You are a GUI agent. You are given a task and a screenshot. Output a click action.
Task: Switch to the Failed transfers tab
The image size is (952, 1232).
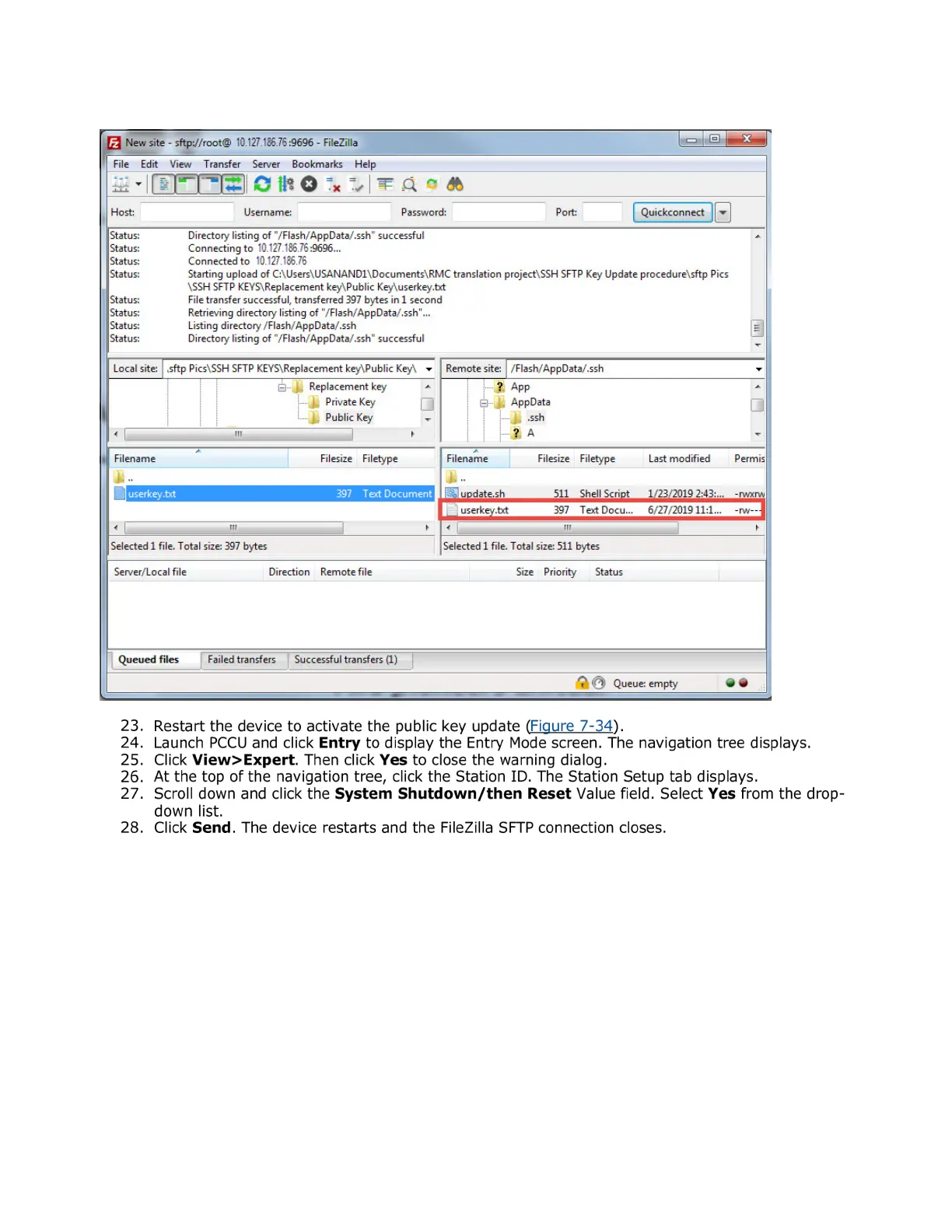(242, 660)
